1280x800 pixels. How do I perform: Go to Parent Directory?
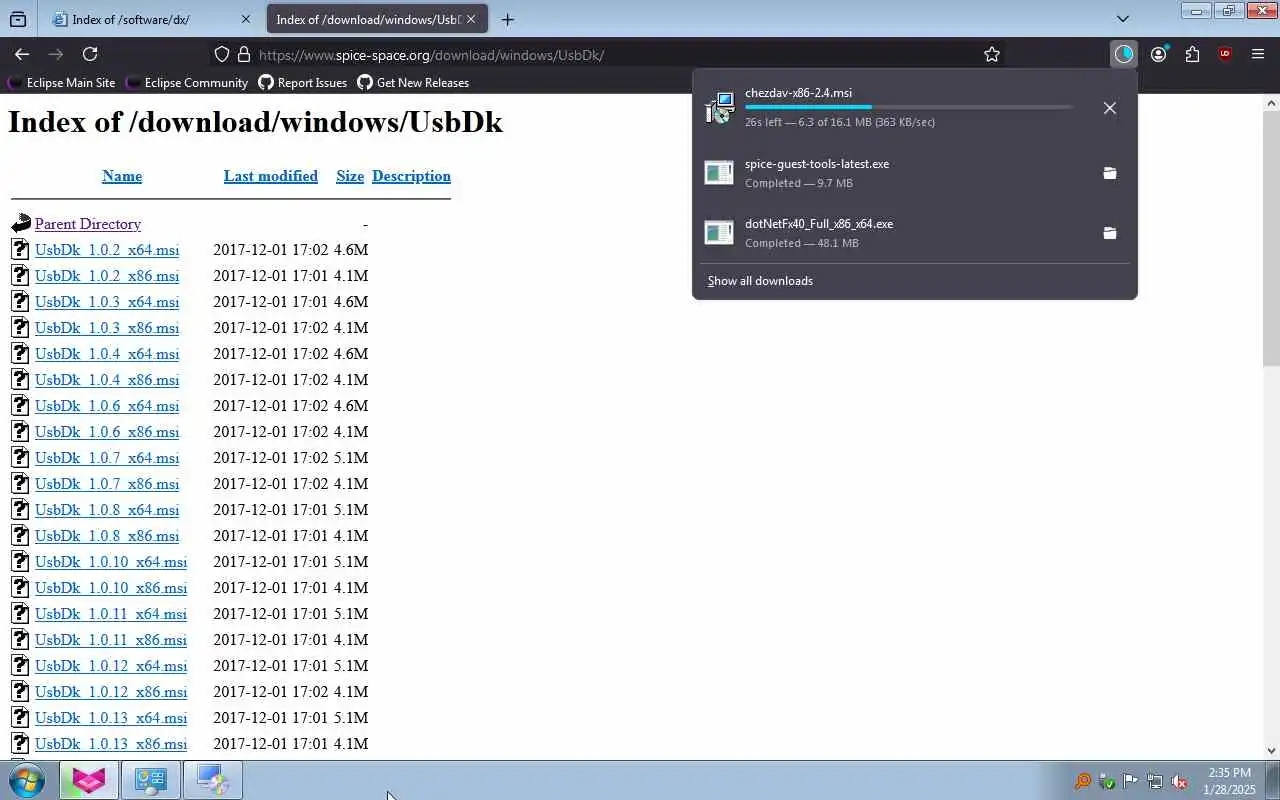[x=88, y=224]
